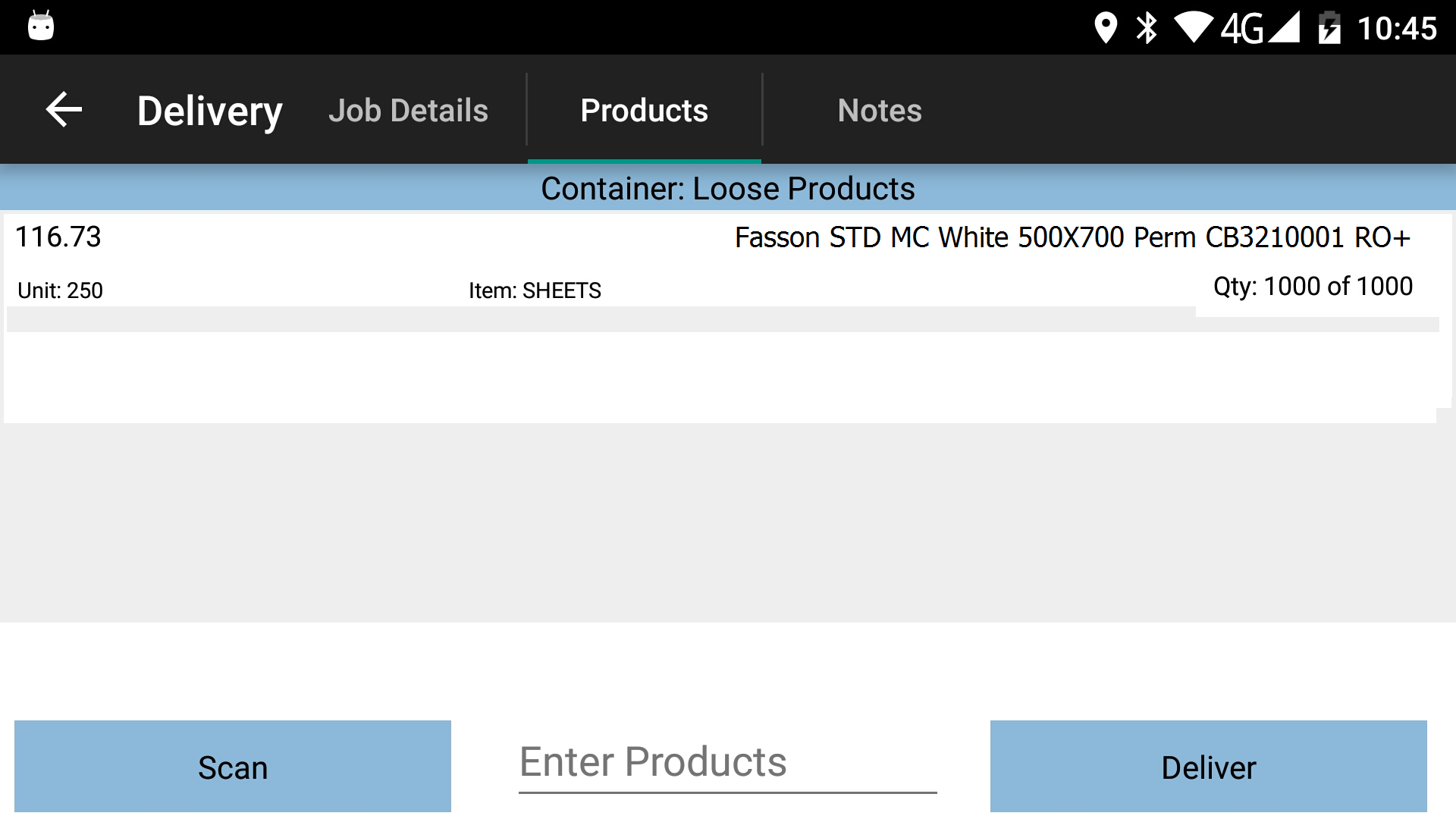The image size is (1456, 819).
Task: Tap the Wi-Fi signal icon
Action: (1194, 28)
